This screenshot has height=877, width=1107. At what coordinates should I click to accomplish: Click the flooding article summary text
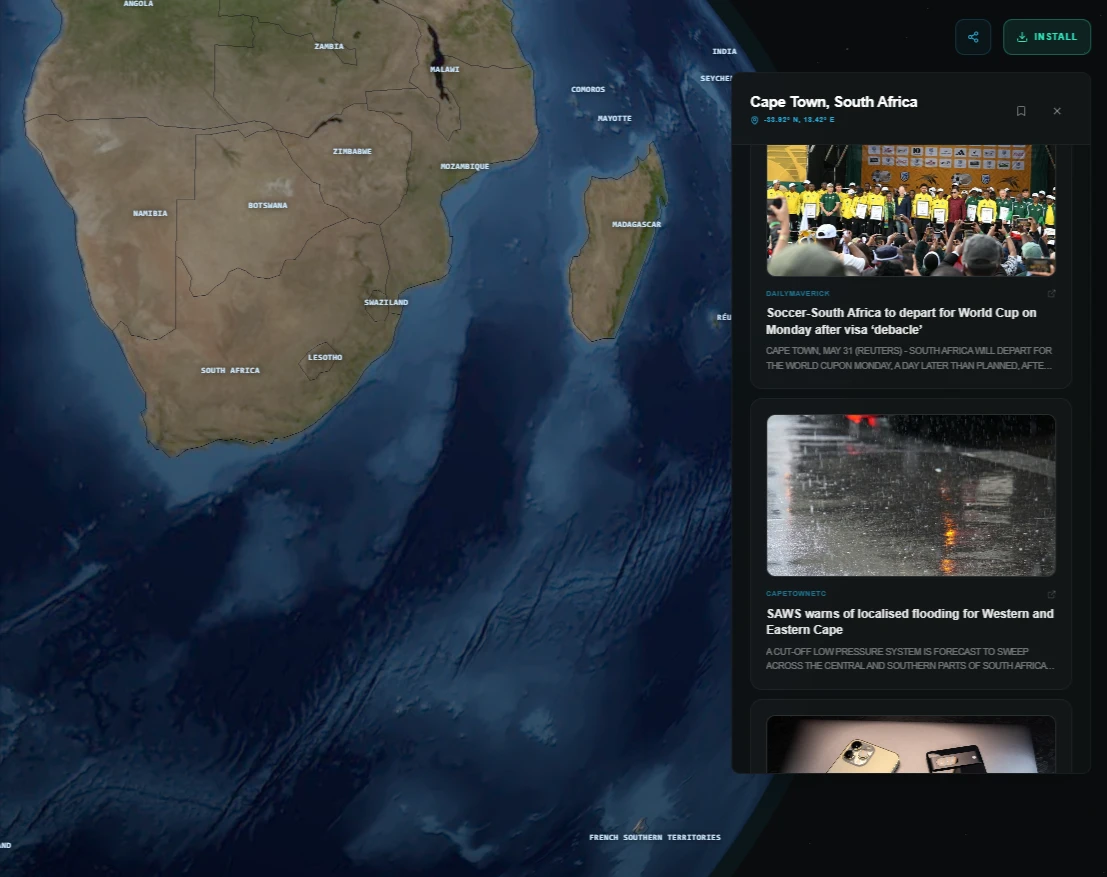pos(910,659)
